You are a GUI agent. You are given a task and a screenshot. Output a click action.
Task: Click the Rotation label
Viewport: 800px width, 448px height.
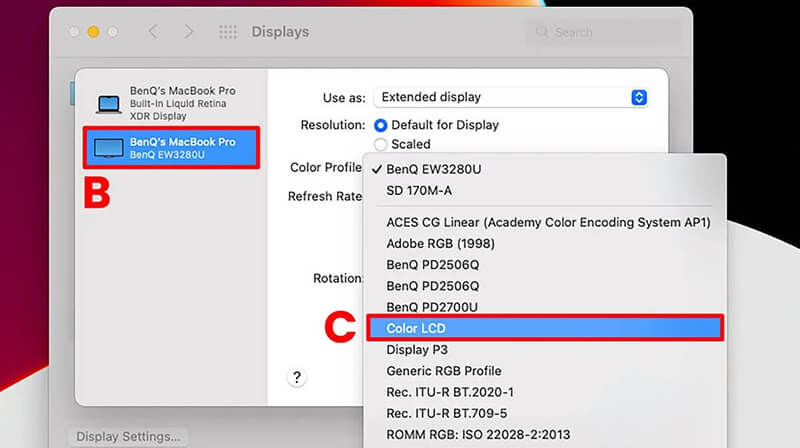338,279
